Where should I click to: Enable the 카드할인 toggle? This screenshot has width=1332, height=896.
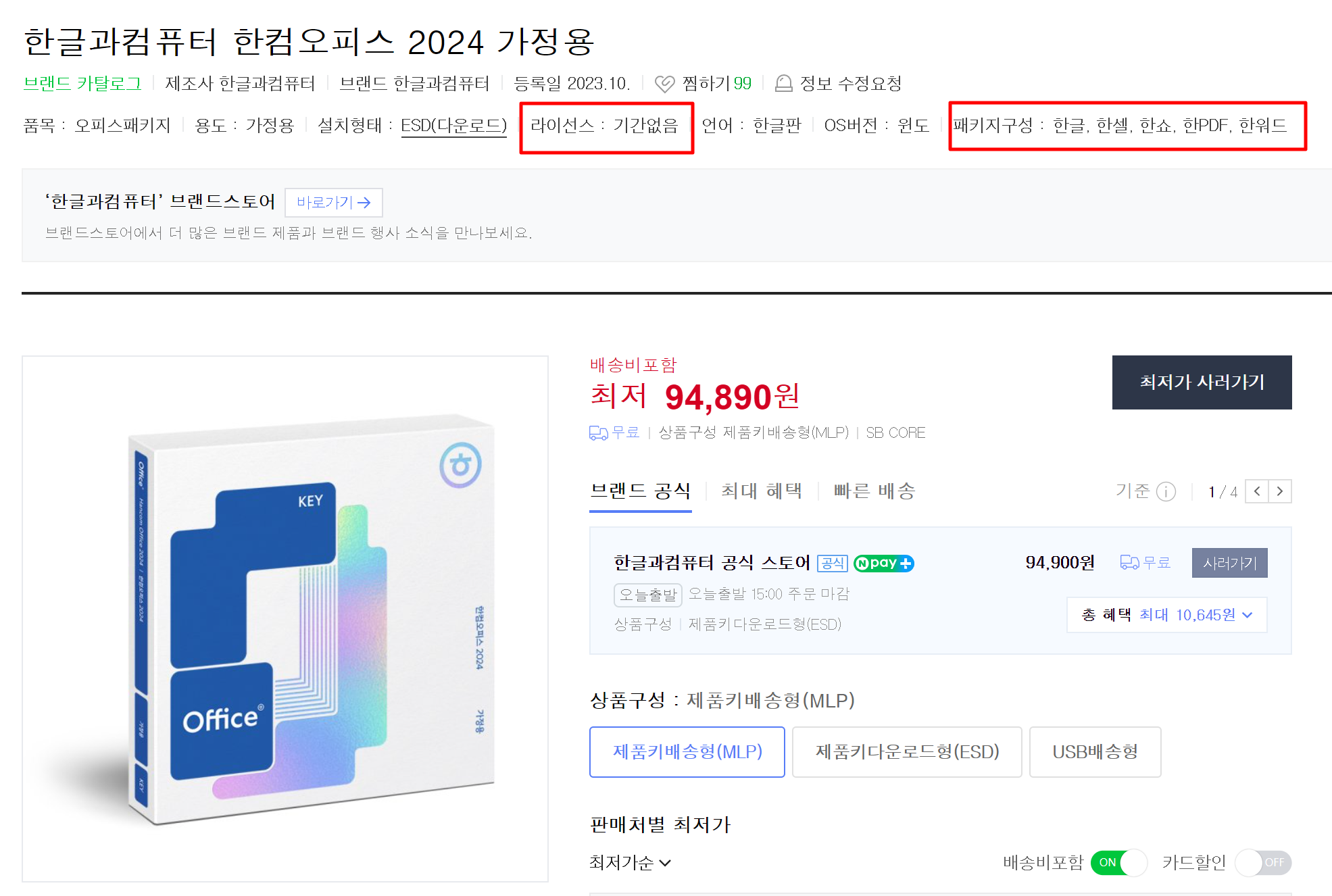[1264, 862]
